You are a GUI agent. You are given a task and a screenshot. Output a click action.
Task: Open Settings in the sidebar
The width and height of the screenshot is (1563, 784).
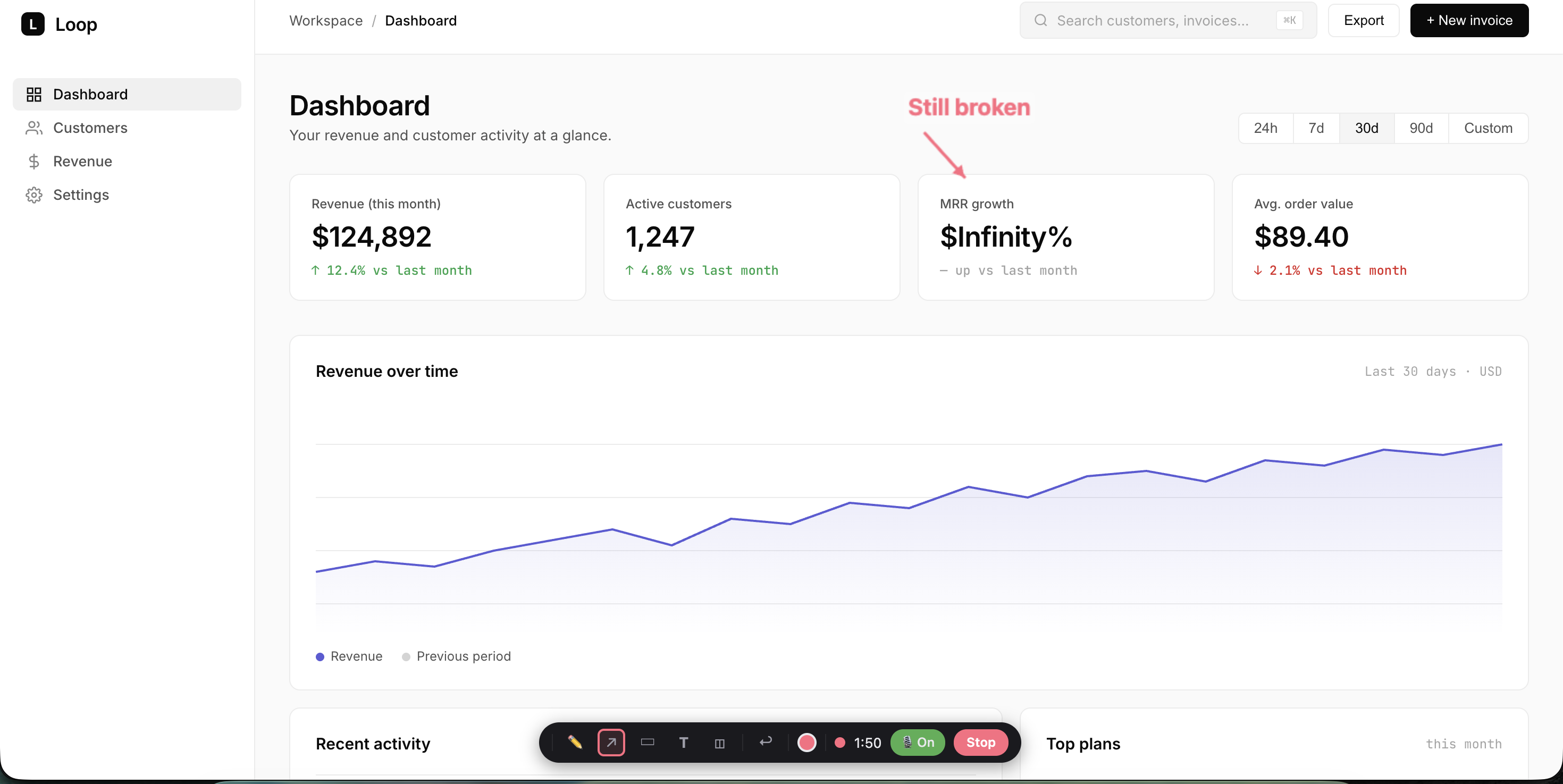(127, 194)
